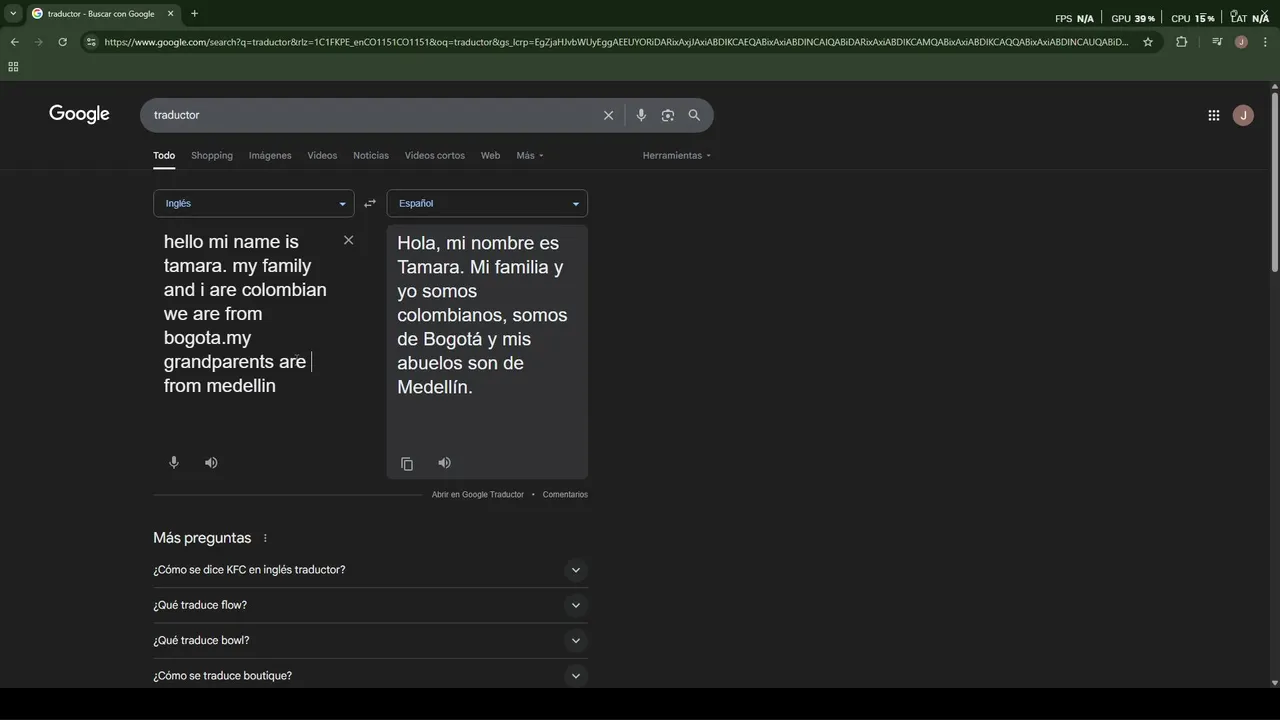Expand '¿Qué traduce flow?' question
This screenshot has height=720, width=1280.
coord(370,605)
